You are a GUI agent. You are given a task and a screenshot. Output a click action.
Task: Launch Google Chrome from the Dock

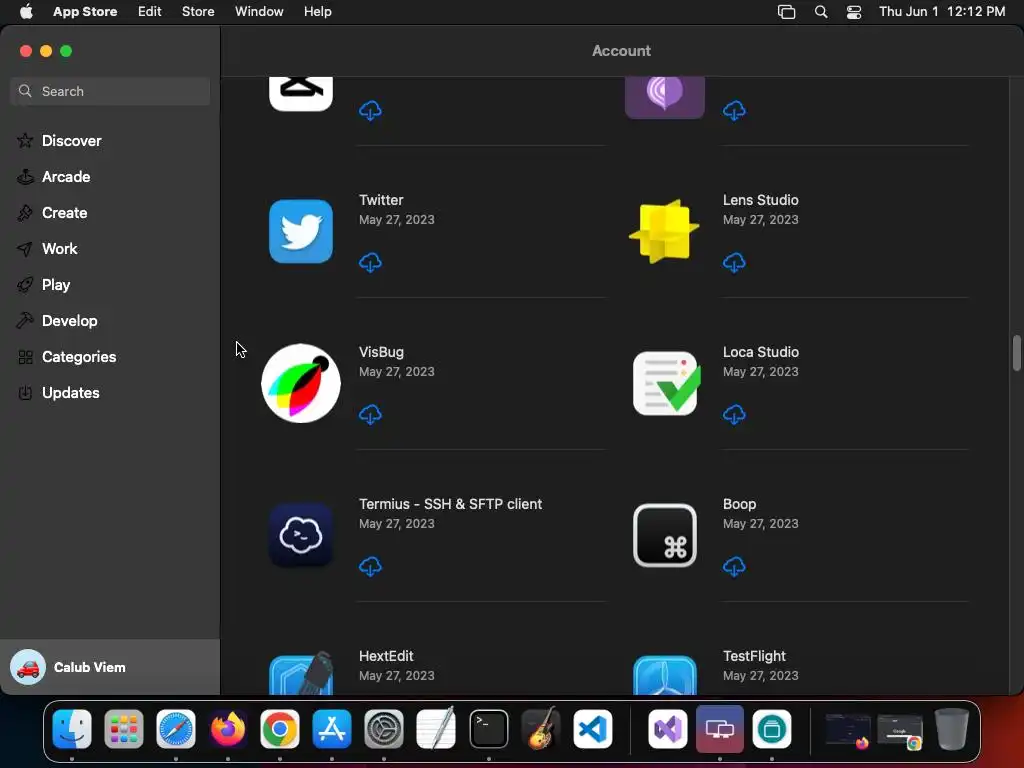280,729
